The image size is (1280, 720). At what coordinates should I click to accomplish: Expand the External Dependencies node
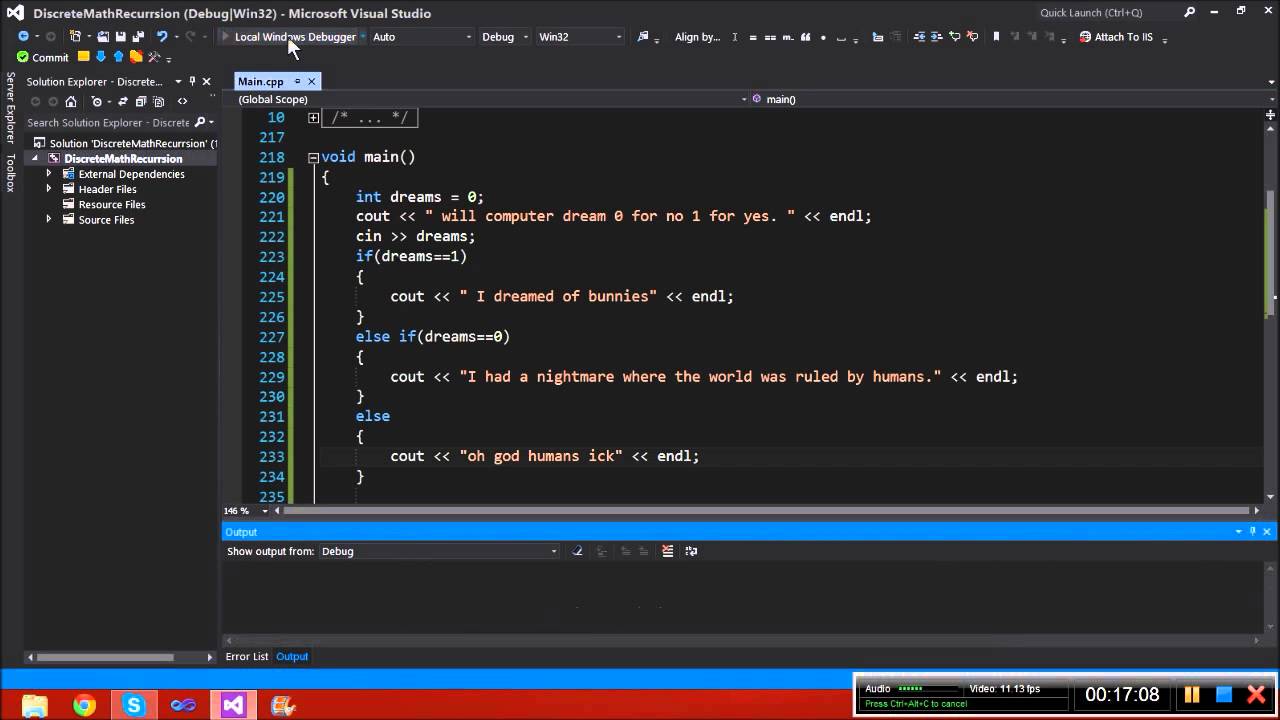[x=48, y=174]
